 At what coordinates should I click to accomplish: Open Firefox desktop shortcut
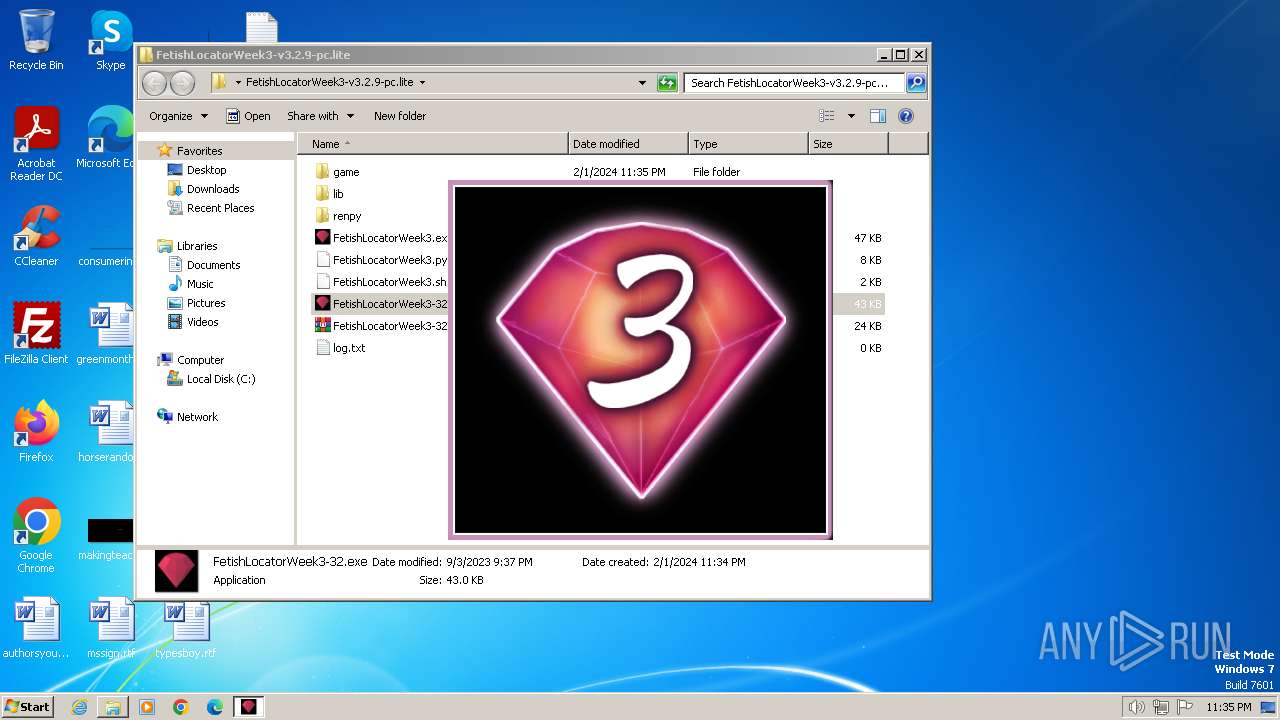pyautogui.click(x=36, y=432)
